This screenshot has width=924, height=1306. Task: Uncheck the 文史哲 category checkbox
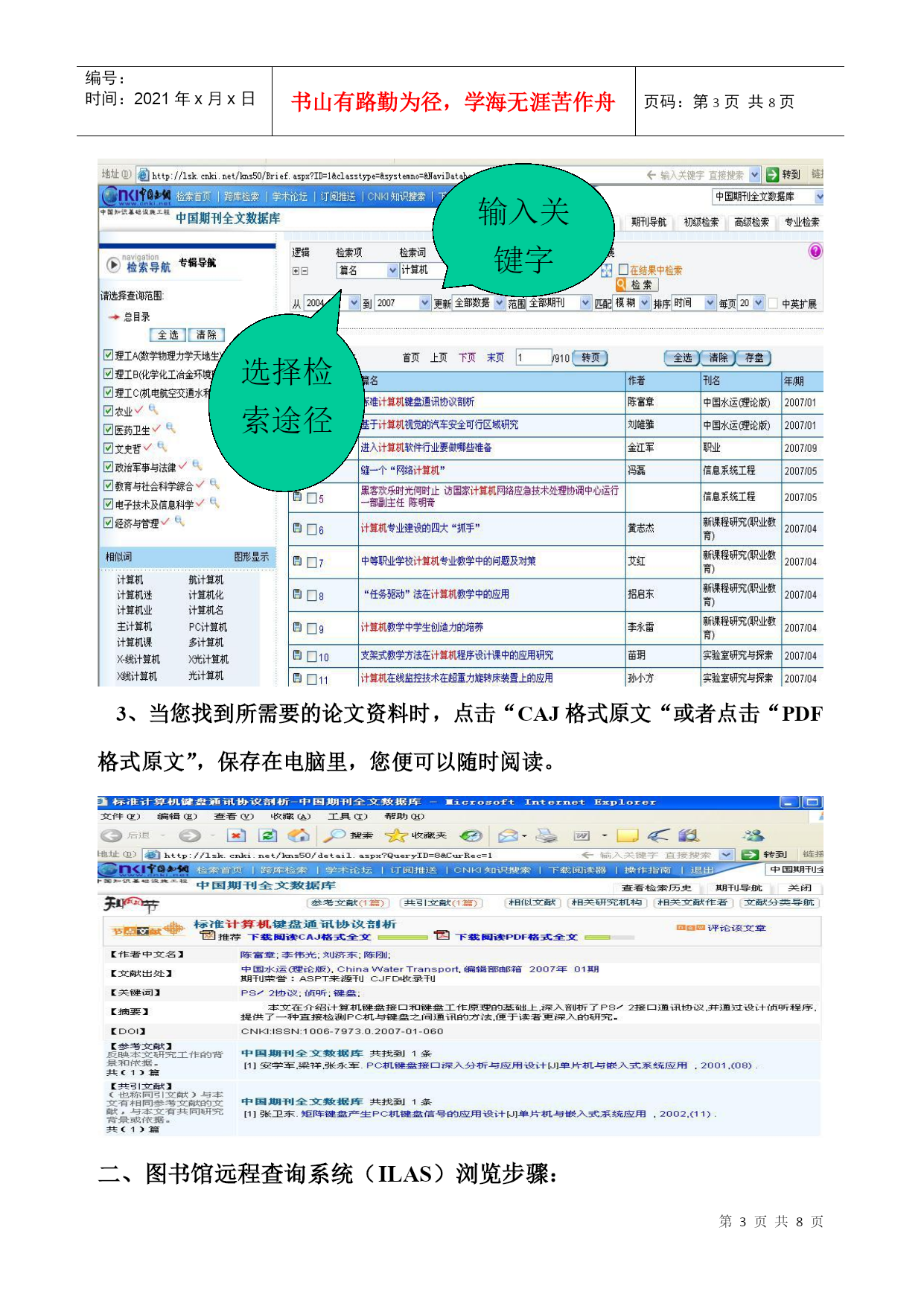[109, 448]
